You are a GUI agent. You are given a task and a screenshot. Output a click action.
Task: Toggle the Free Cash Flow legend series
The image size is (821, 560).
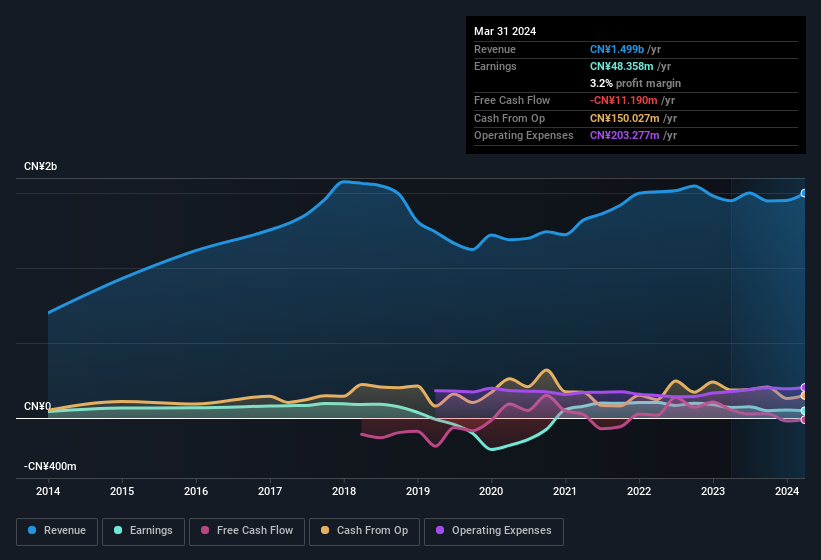pos(247,531)
